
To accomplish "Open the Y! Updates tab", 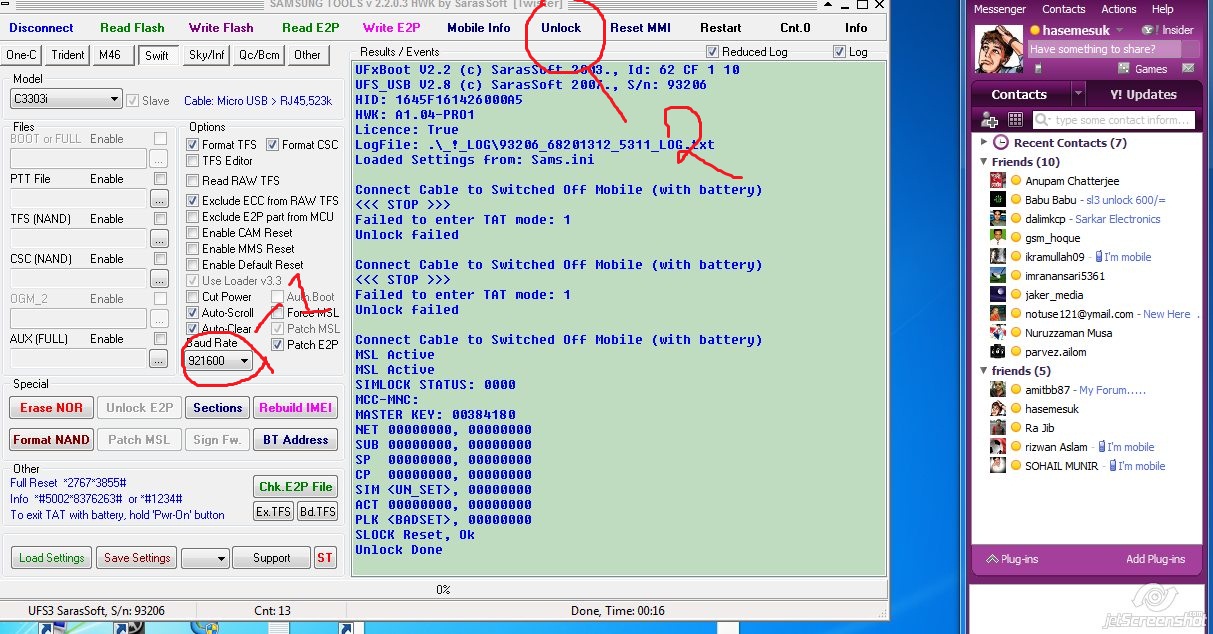I will 1143,94.
